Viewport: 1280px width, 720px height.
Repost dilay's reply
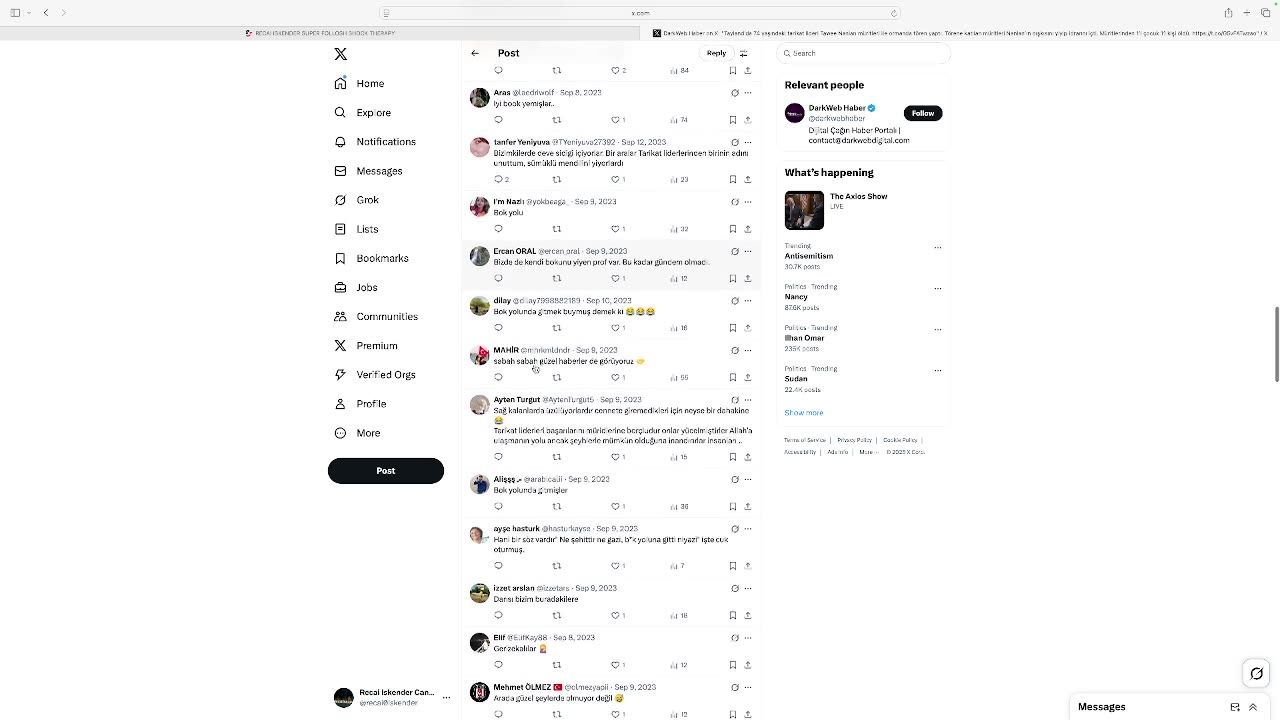(x=557, y=328)
